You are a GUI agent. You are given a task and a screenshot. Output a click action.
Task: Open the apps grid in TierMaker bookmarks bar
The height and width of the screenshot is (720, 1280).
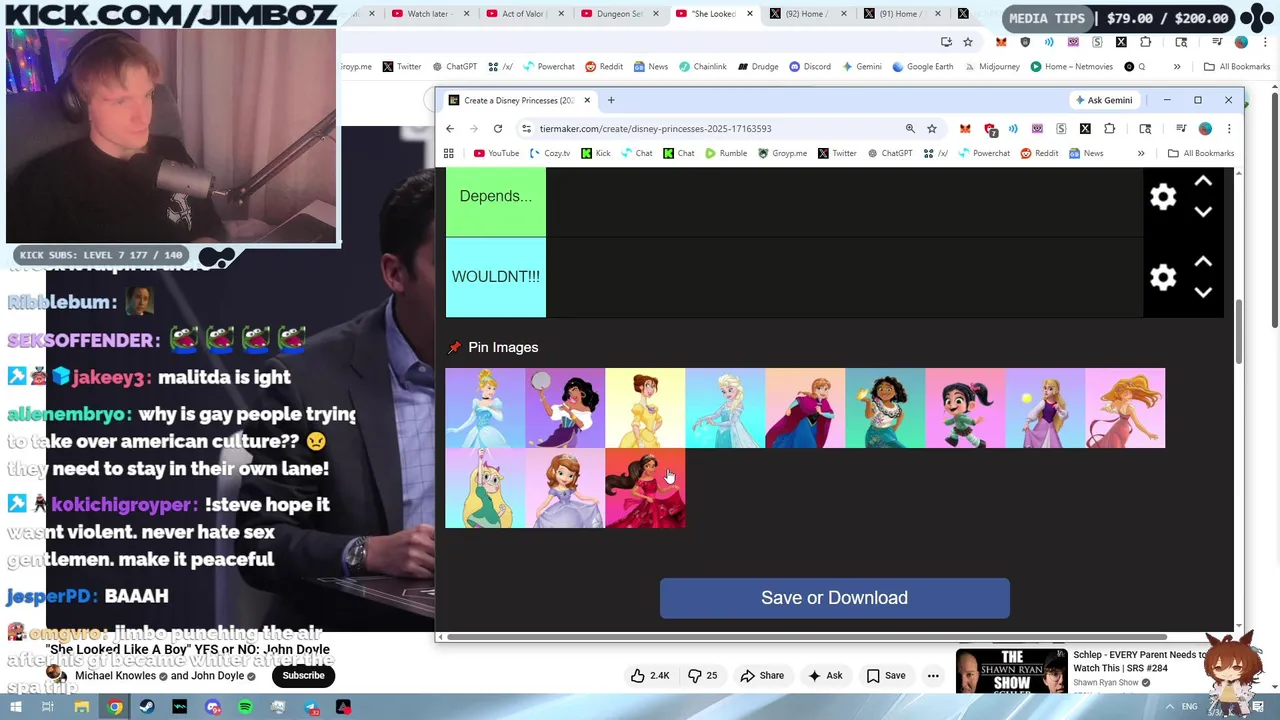pos(449,153)
